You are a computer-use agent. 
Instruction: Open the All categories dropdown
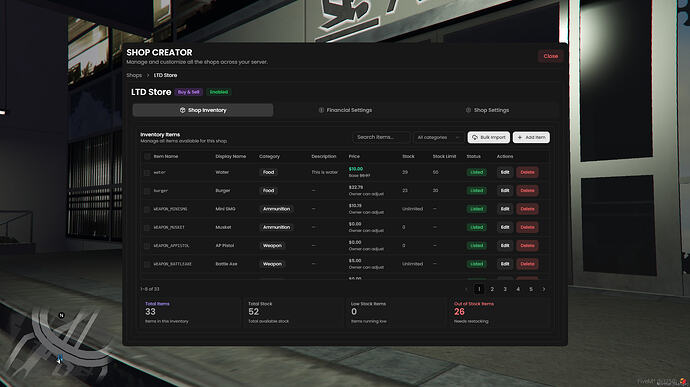439,137
